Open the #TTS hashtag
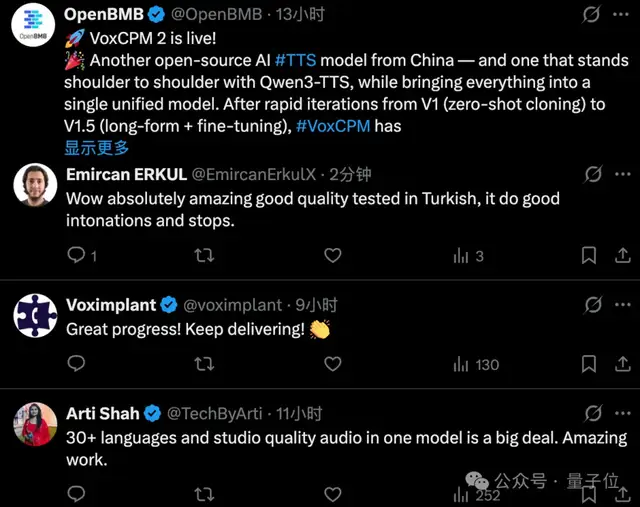This screenshot has height=507, width=640. tap(296, 60)
